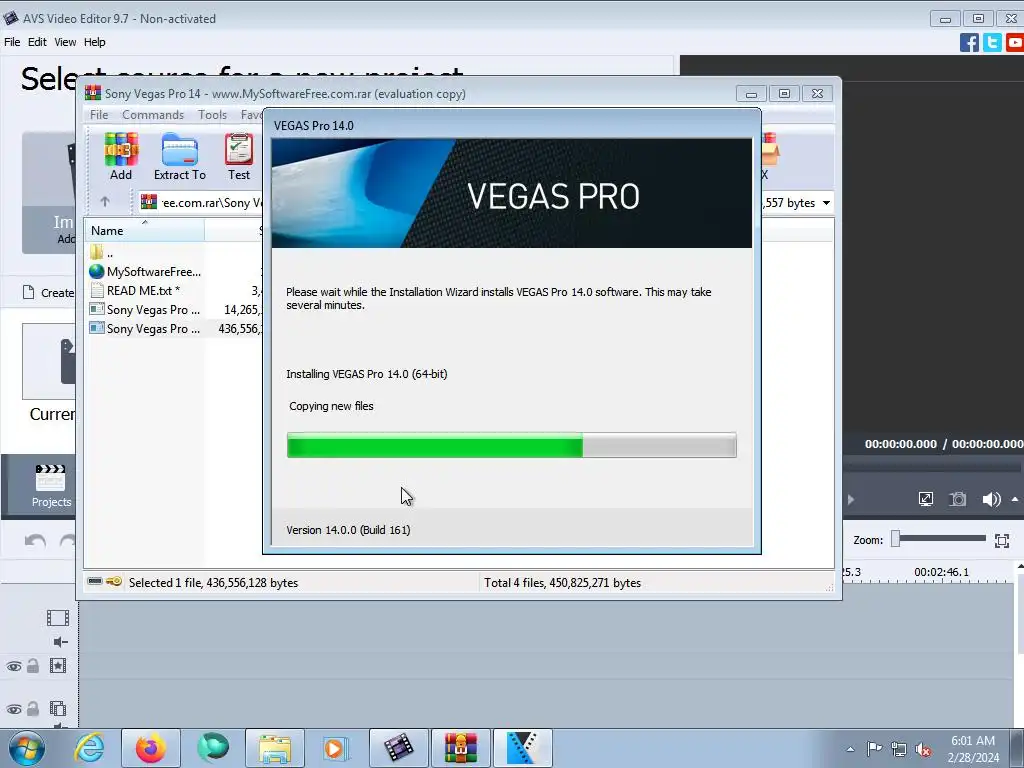
Task: Expand the volume arrow next to speaker icon
Action: 1014,499
